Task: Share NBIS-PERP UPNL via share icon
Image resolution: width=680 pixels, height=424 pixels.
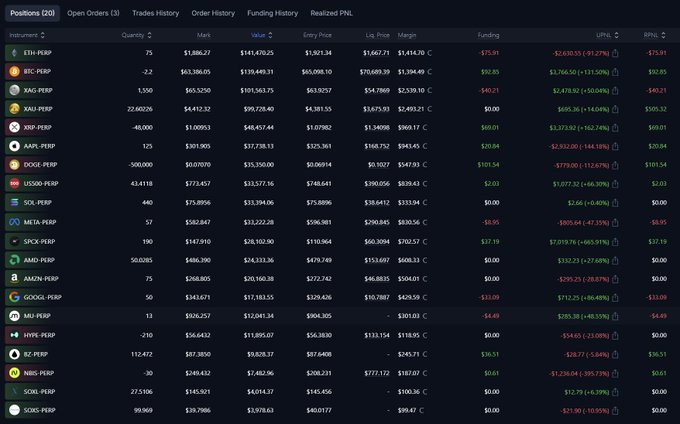Action: (x=615, y=373)
